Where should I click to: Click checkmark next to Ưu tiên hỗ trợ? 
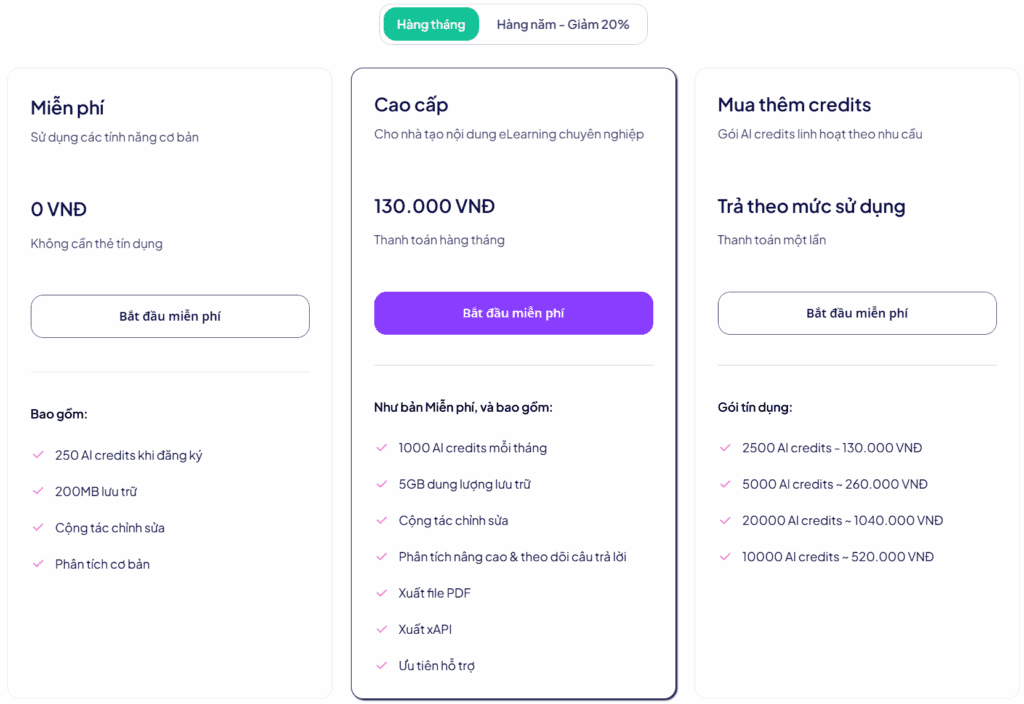coord(381,665)
